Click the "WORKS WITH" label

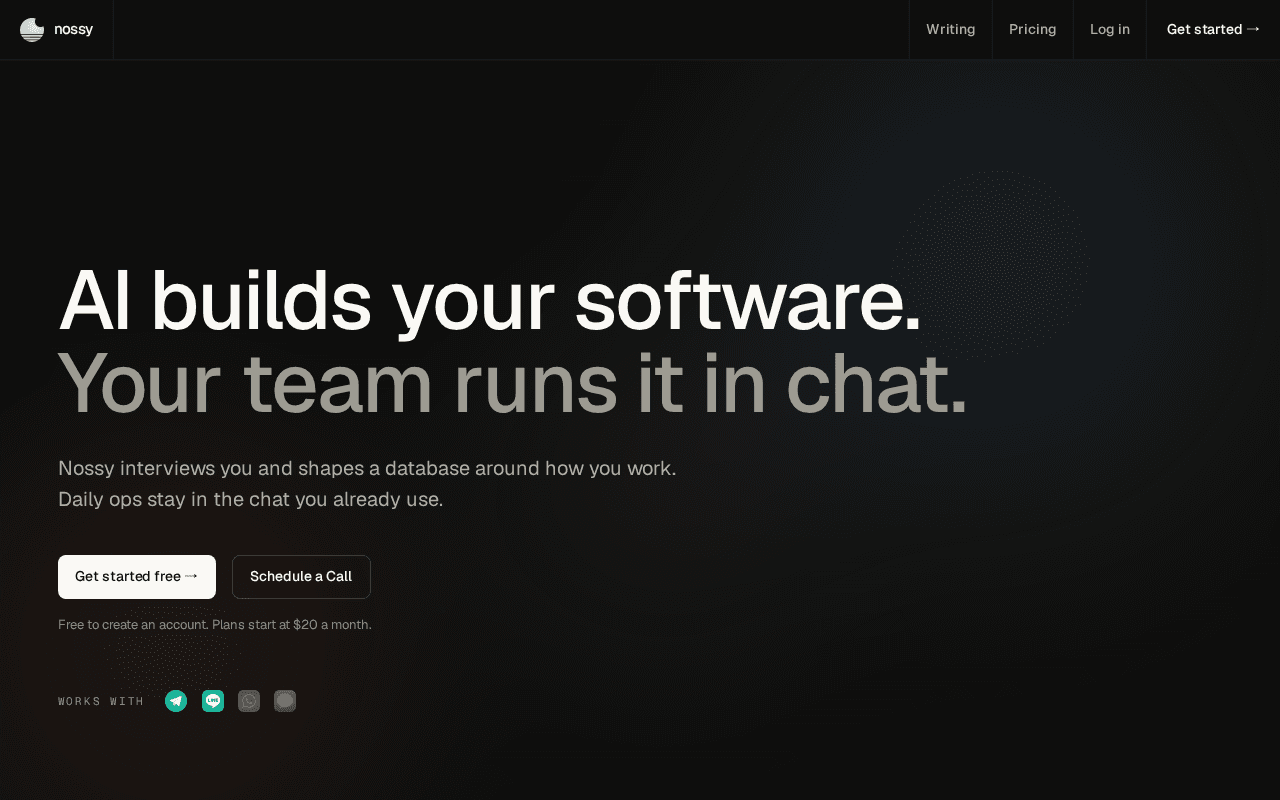[101, 702]
